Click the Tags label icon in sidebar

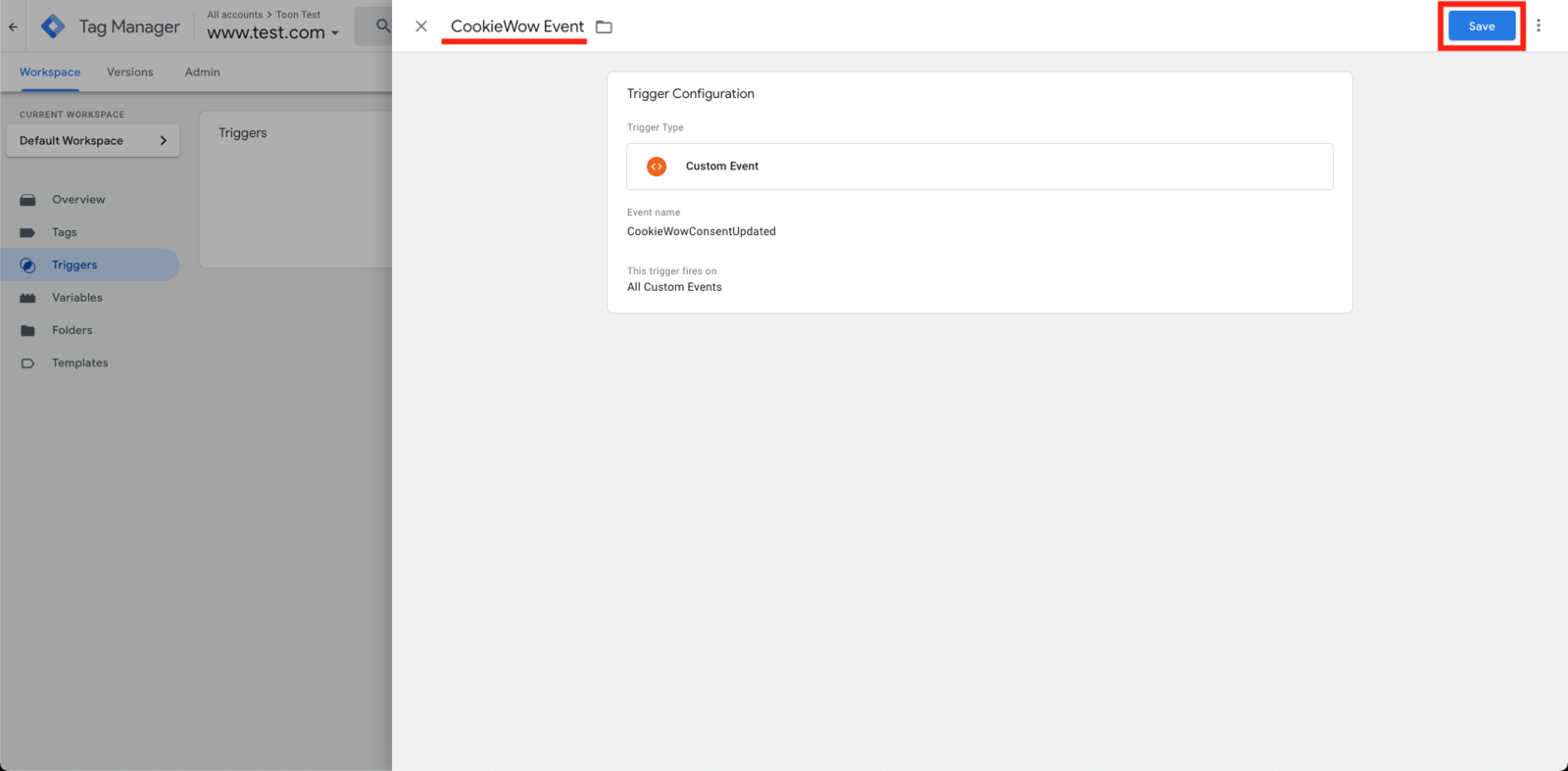(x=28, y=232)
